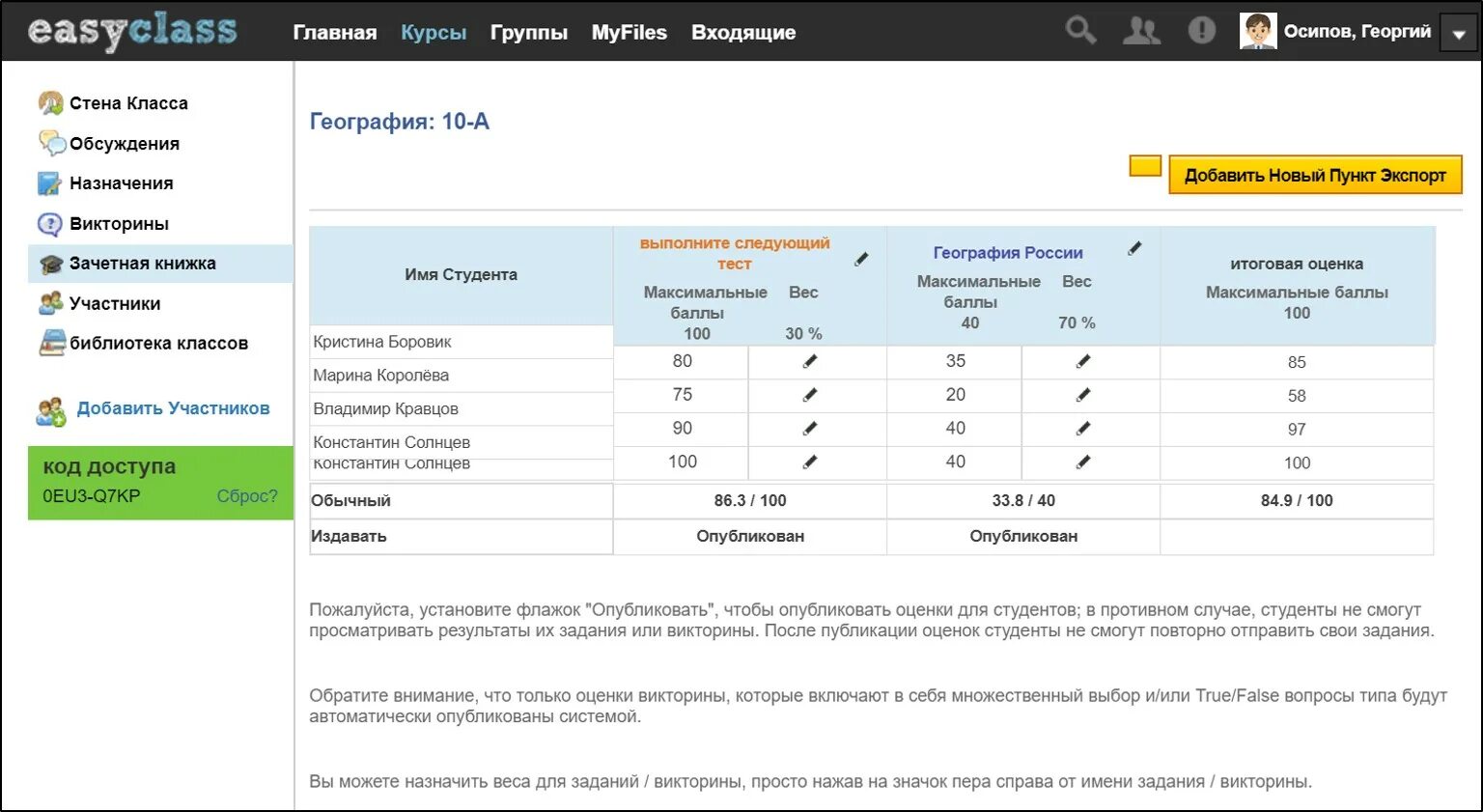Toggle publish status 'Опубликован' for the first test
This screenshot has height=812, width=1483.
(x=749, y=536)
